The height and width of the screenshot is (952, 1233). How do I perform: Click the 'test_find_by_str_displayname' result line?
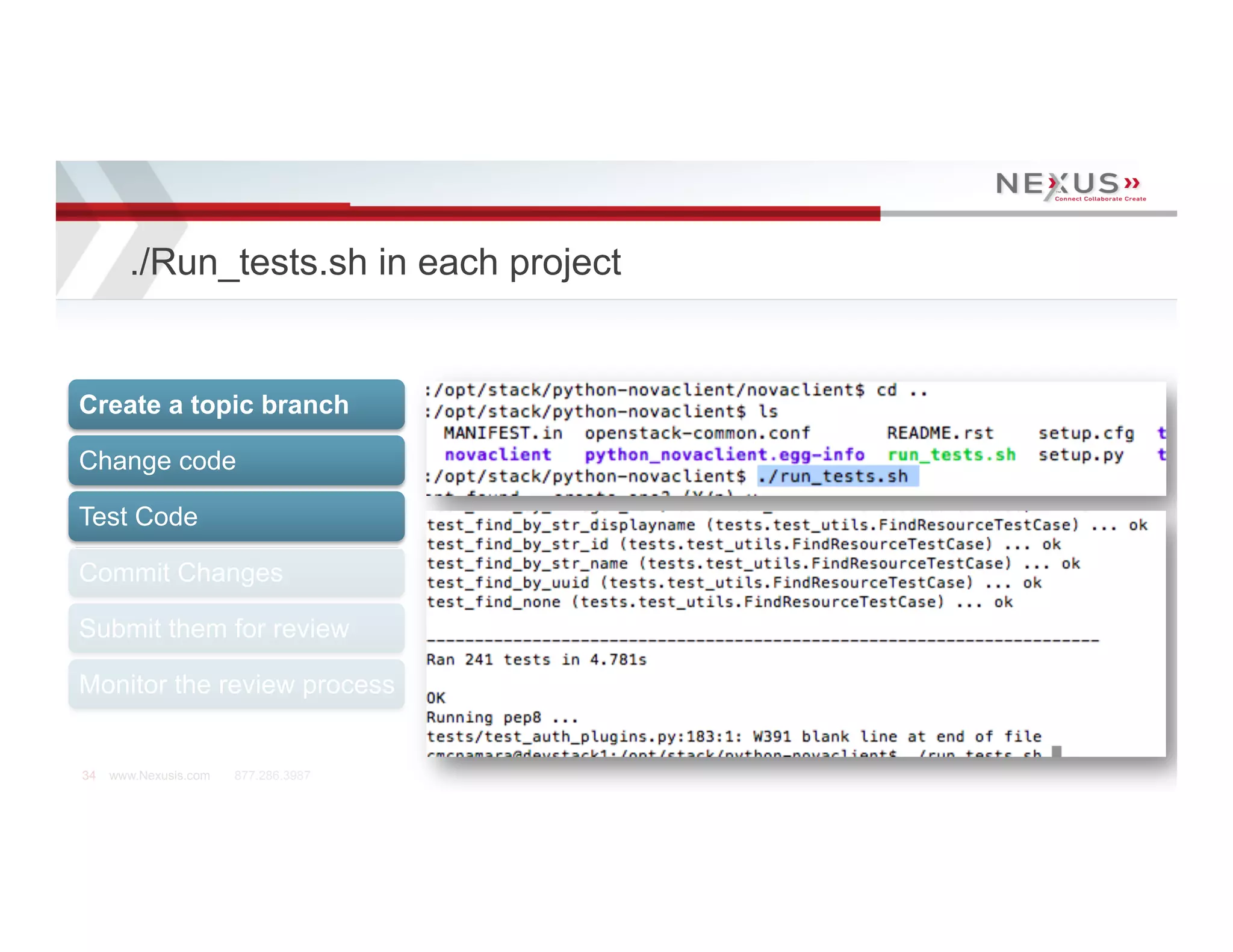(787, 525)
